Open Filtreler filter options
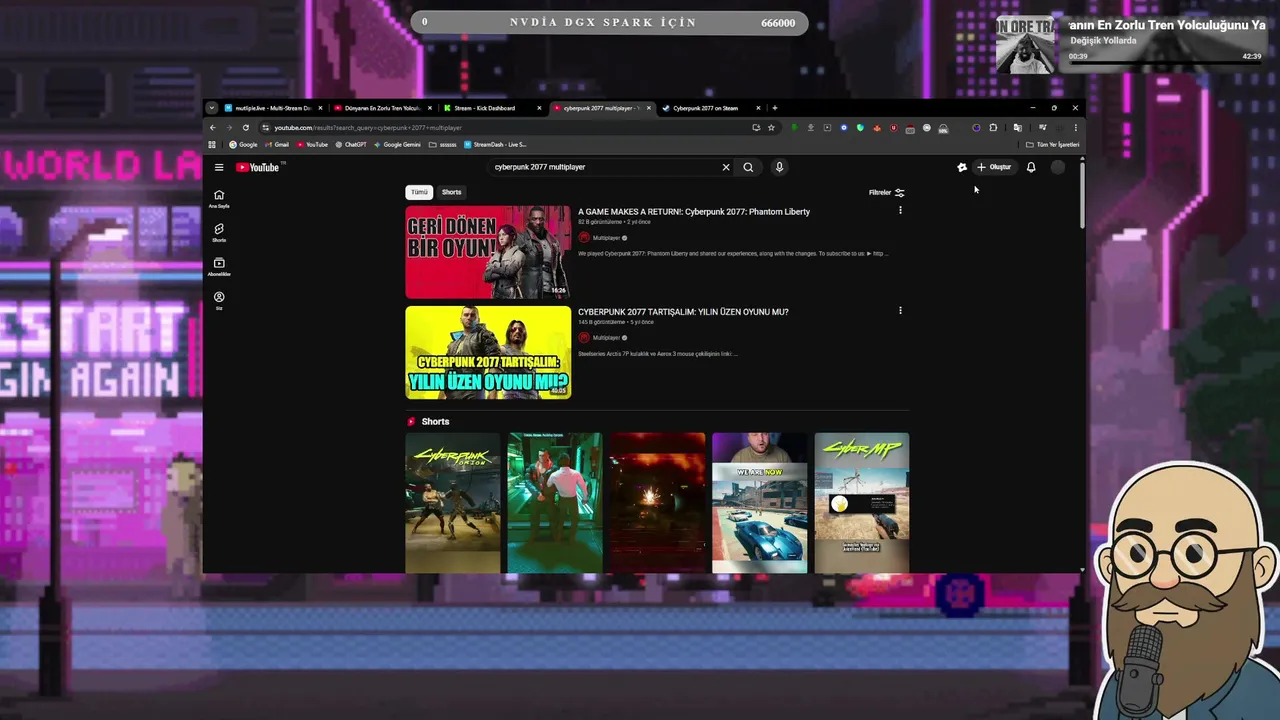 point(887,192)
